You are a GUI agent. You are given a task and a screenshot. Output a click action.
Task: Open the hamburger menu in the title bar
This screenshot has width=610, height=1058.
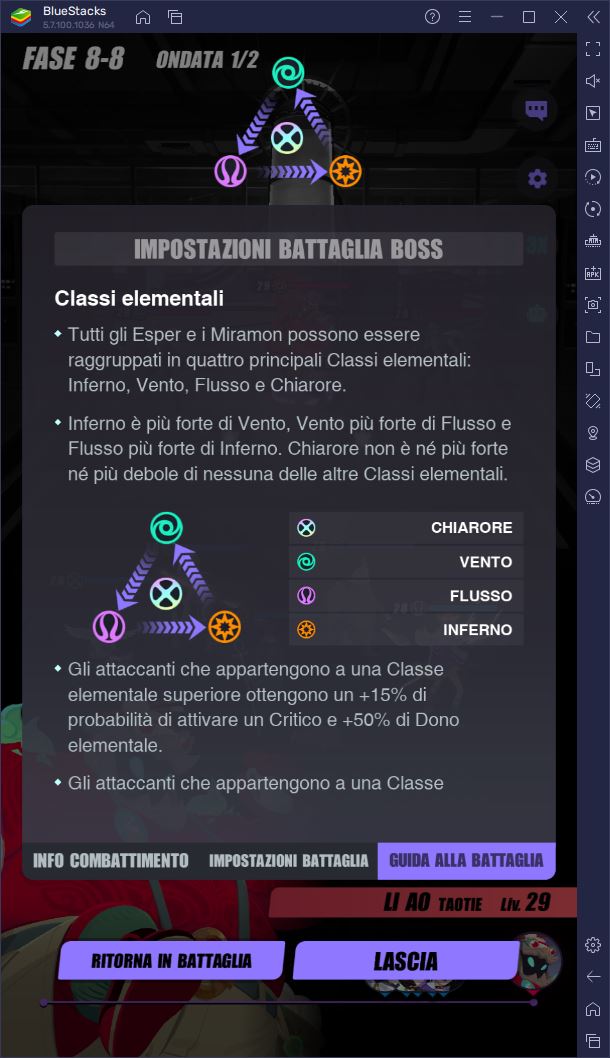coord(463,17)
